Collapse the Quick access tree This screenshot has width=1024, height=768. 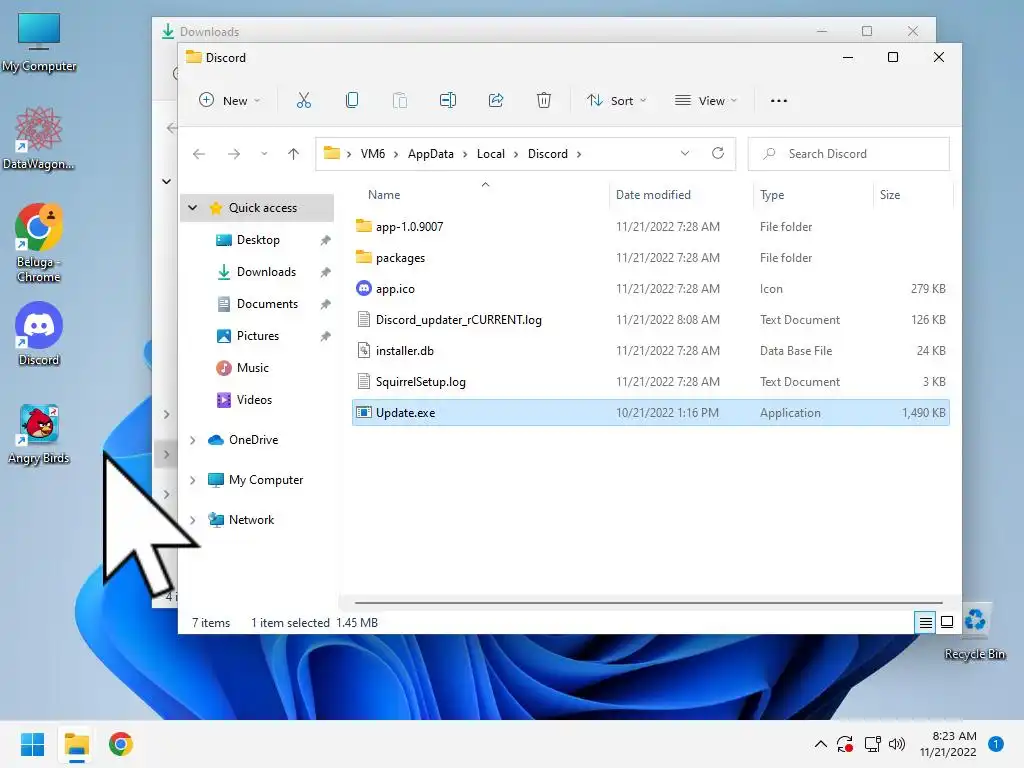(x=193, y=208)
